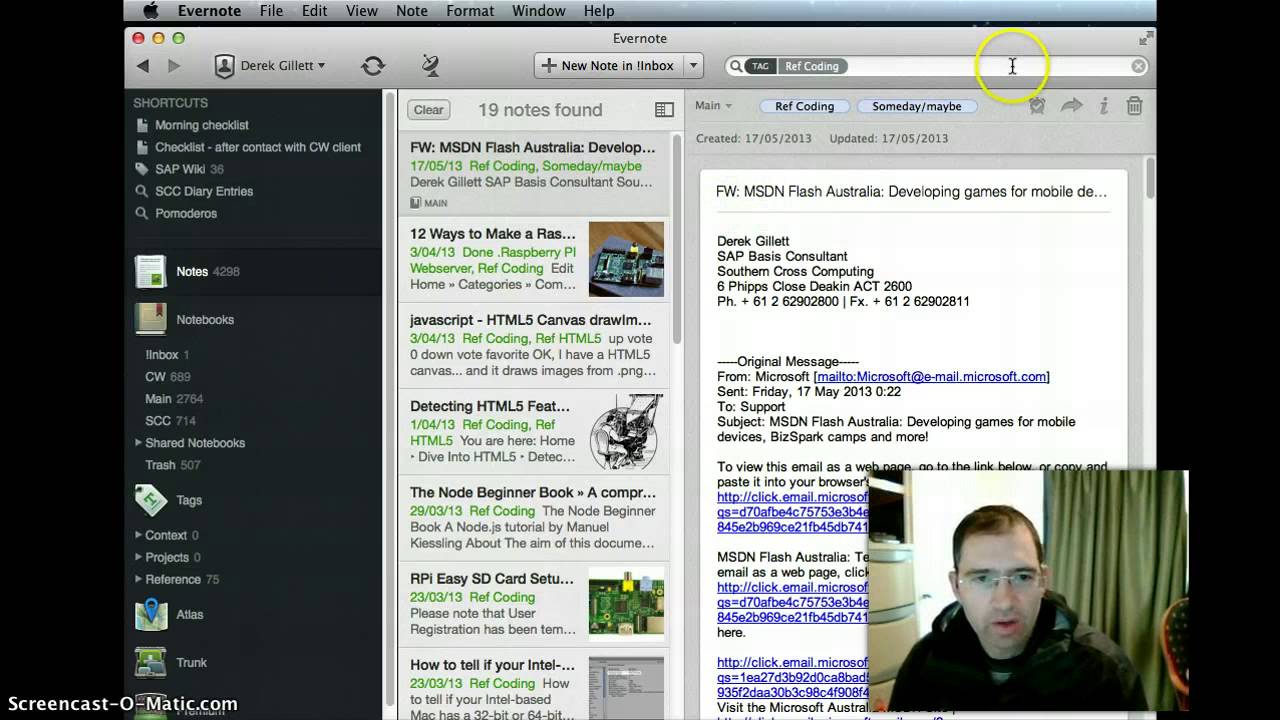
Task: Change note list view options icon
Action: coord(664,110)
